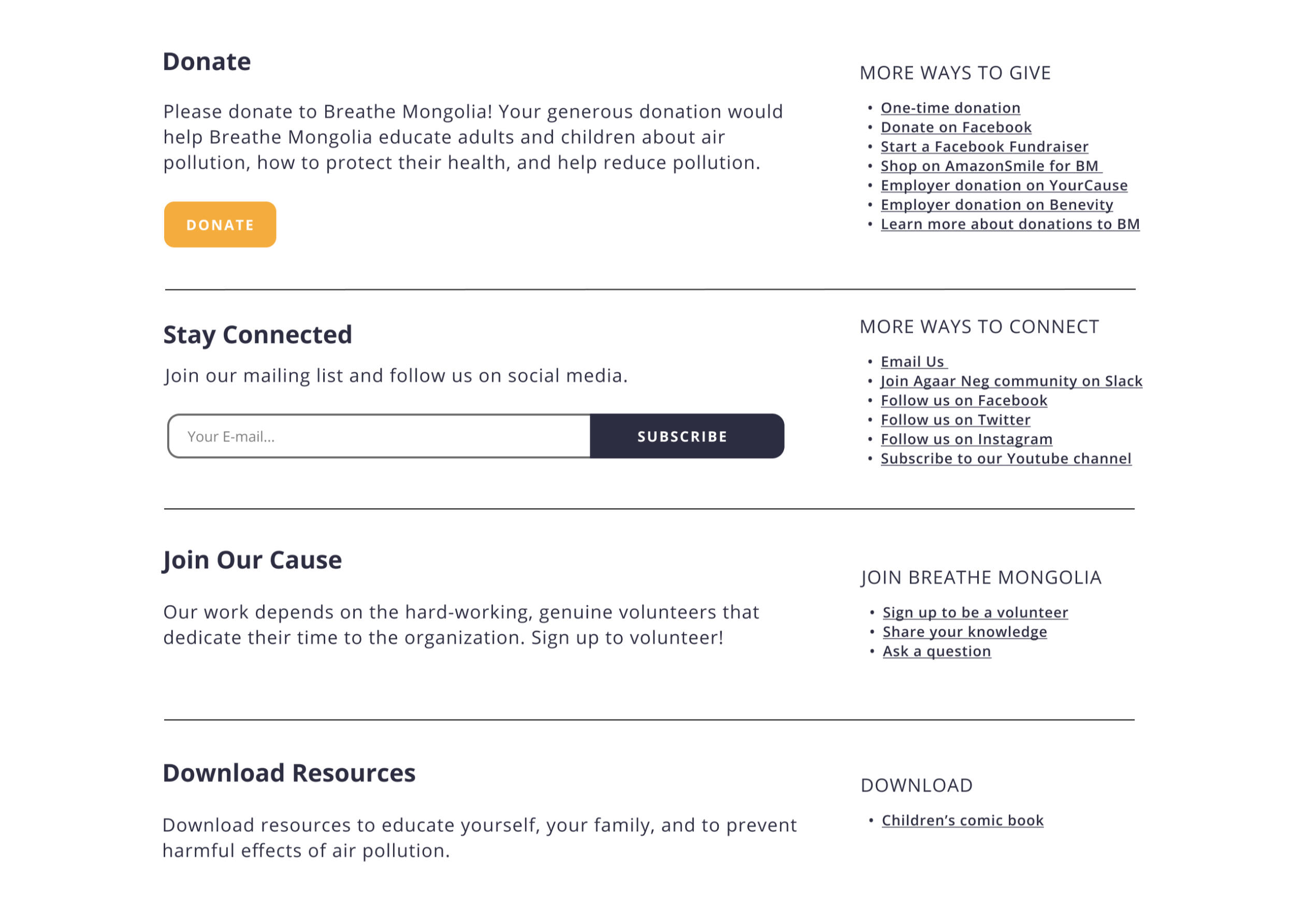Click the Email Us link
Screen dimensions: 1305x924
[912, 362]
